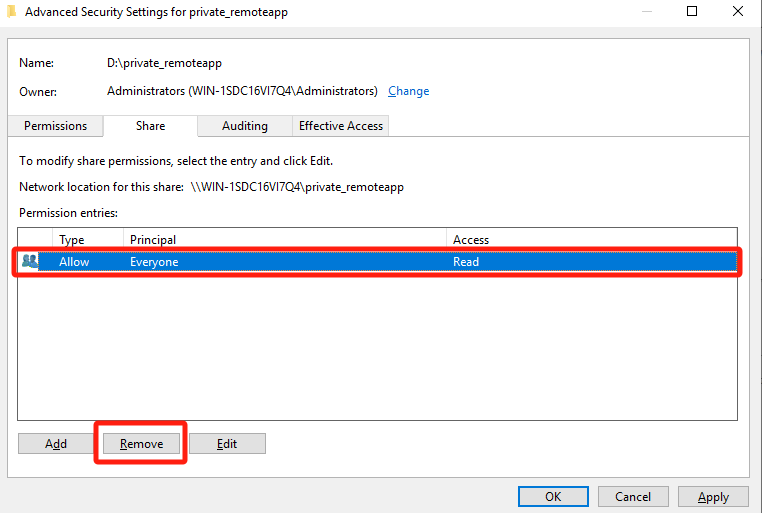Open the Auditing tab
The height and width of the screenshot is (513, 762).
pos(245,126)
